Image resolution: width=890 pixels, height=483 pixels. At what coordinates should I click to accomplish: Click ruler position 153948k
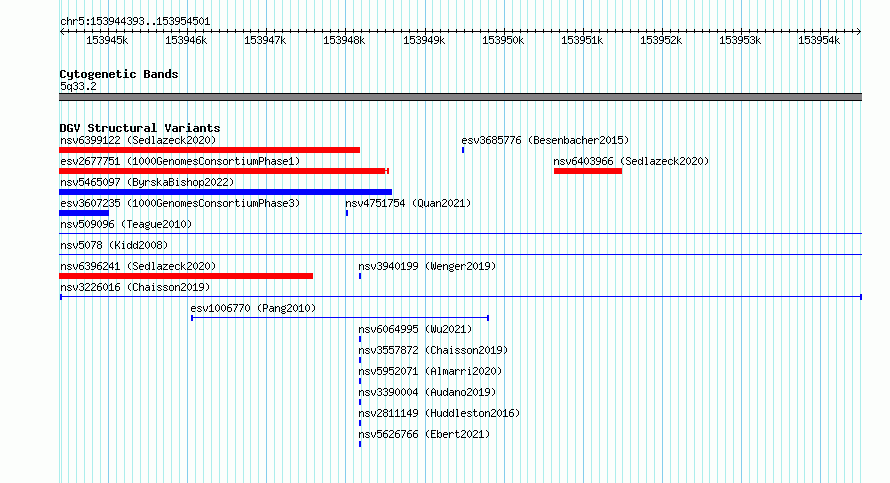pos(344,40)
